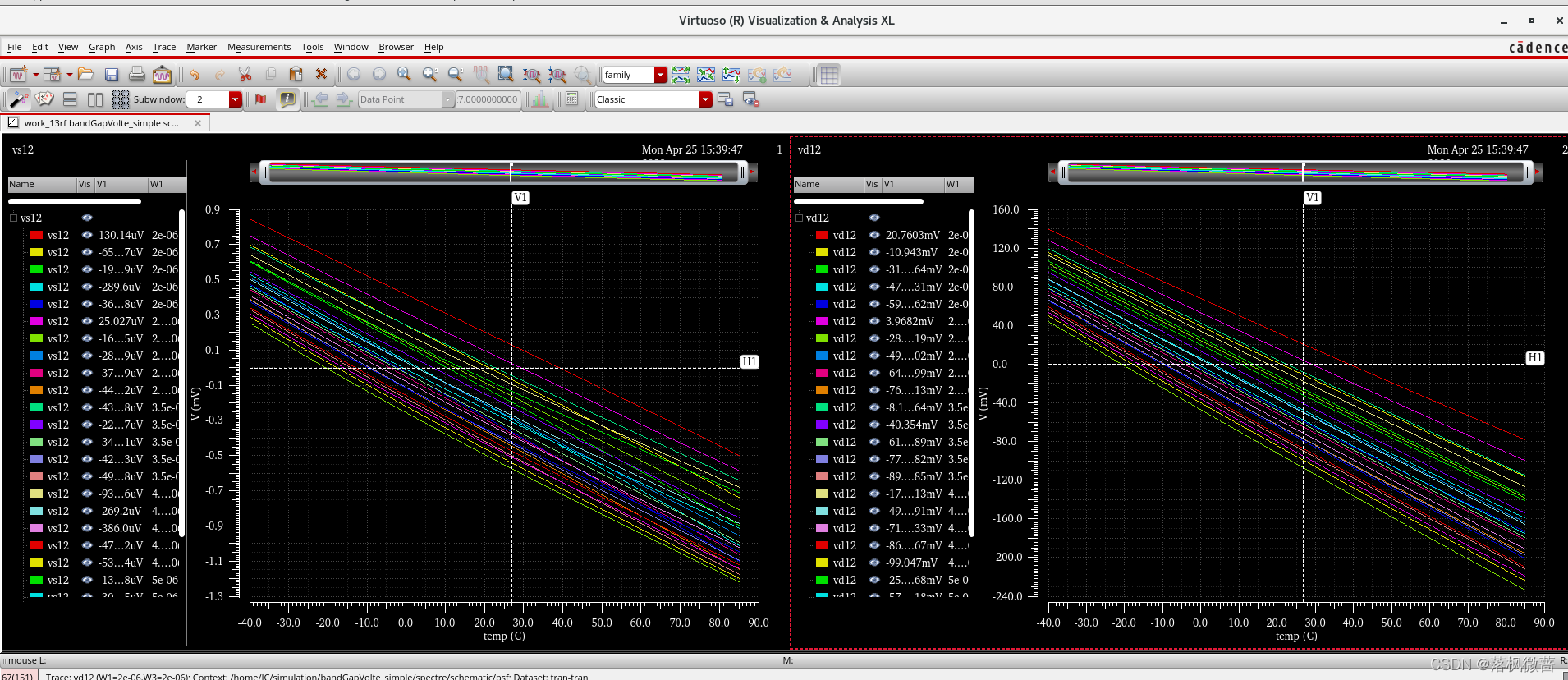
Task: Open the Browser menu
Action: tap(396, 47)
